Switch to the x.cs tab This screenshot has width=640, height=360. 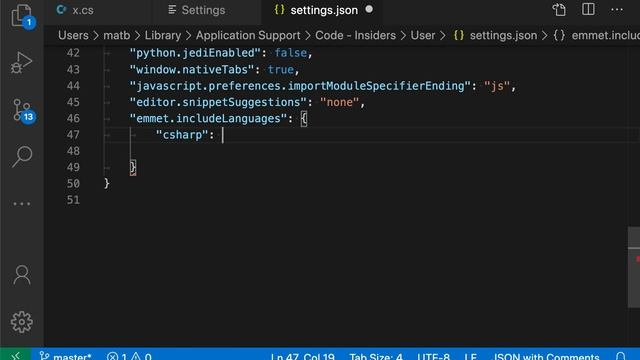(75, 10)
